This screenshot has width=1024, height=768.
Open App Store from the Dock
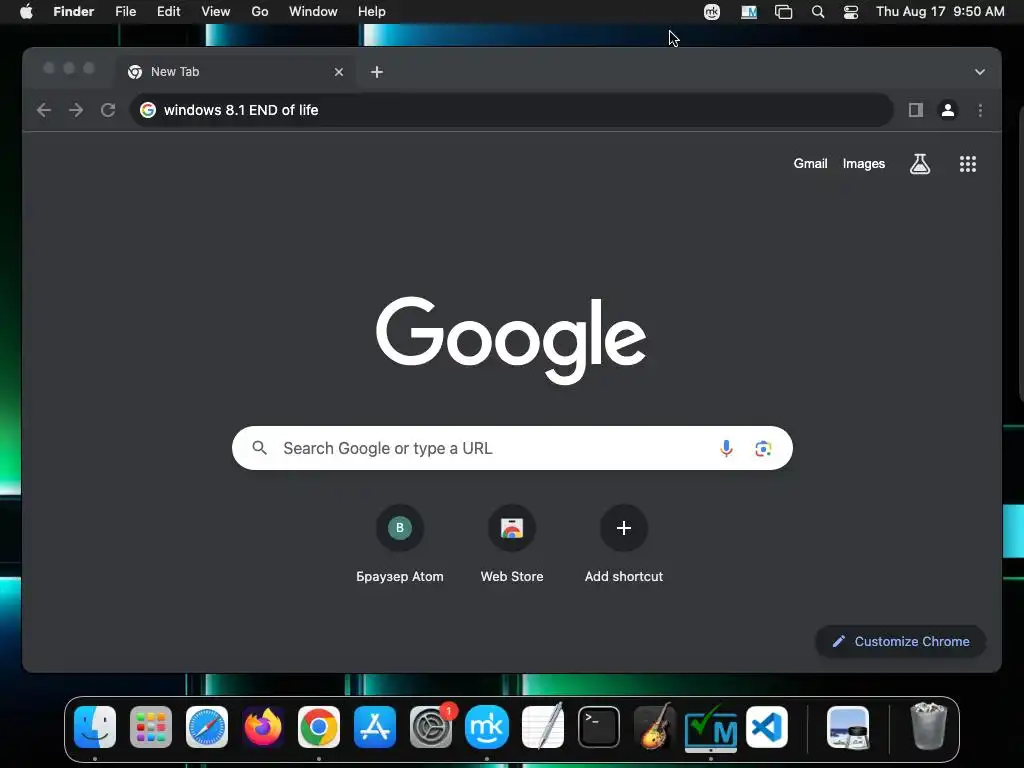(x=375, y=727)
